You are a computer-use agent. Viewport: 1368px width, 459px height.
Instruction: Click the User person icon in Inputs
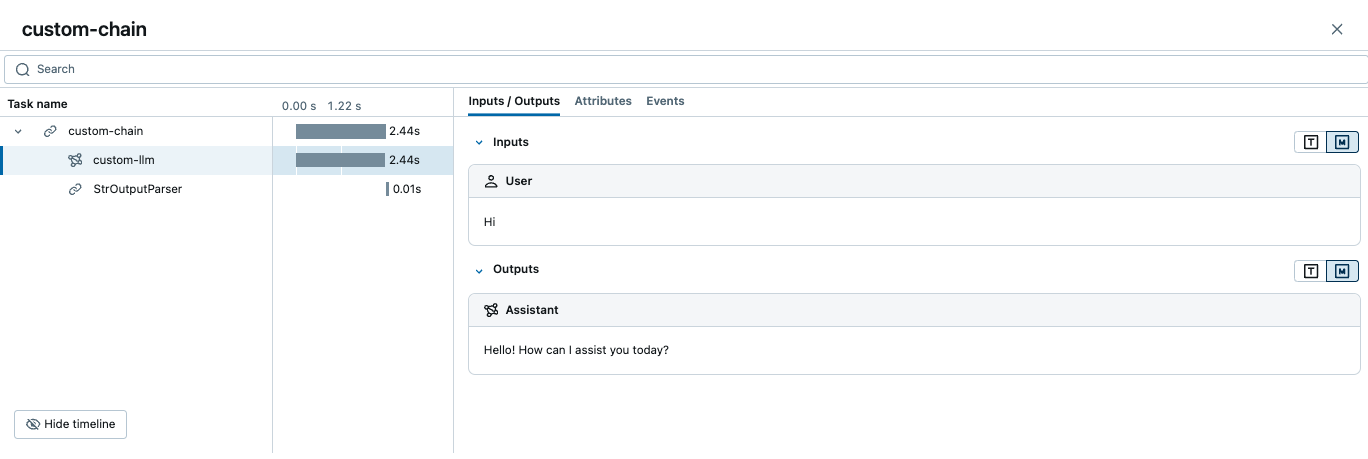click(x=491, y=181)
